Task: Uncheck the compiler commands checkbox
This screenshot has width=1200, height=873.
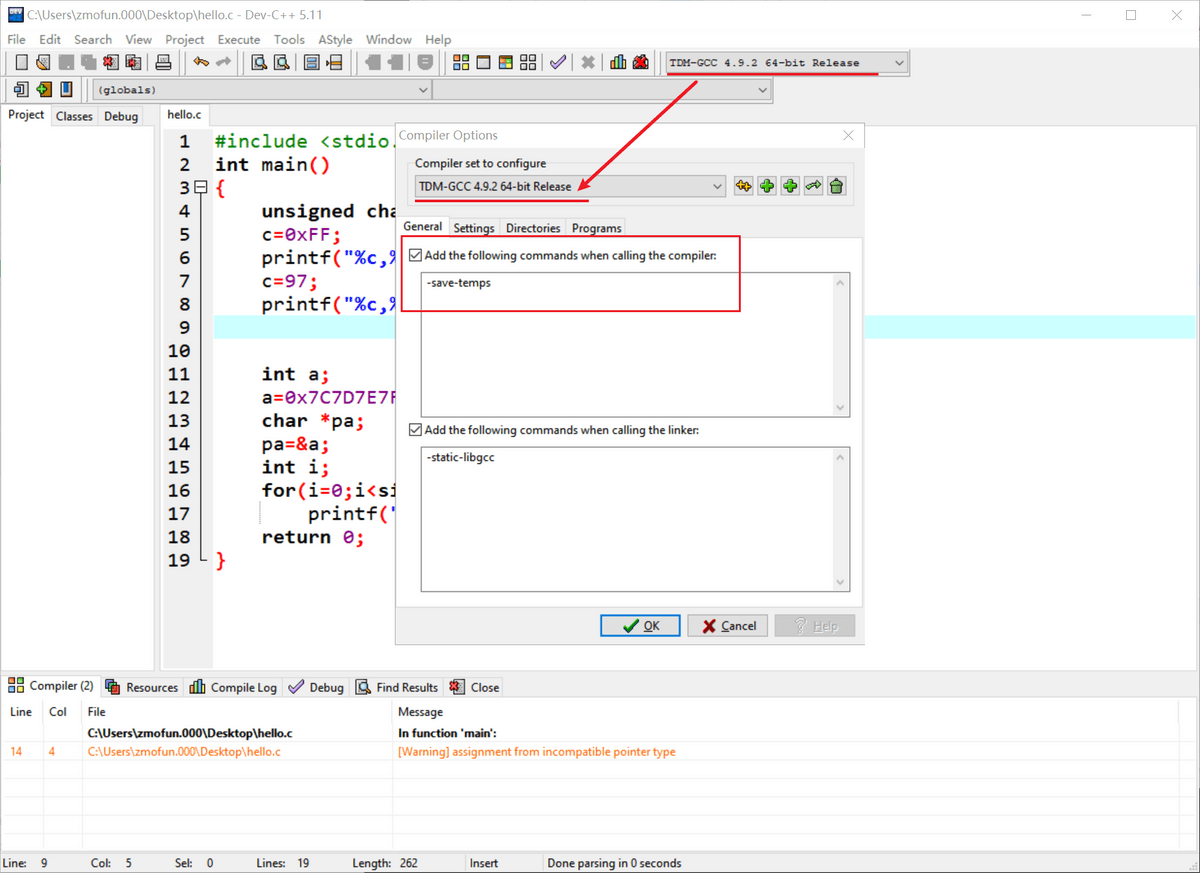Action: pyautogui.click(x=415, y=255)
